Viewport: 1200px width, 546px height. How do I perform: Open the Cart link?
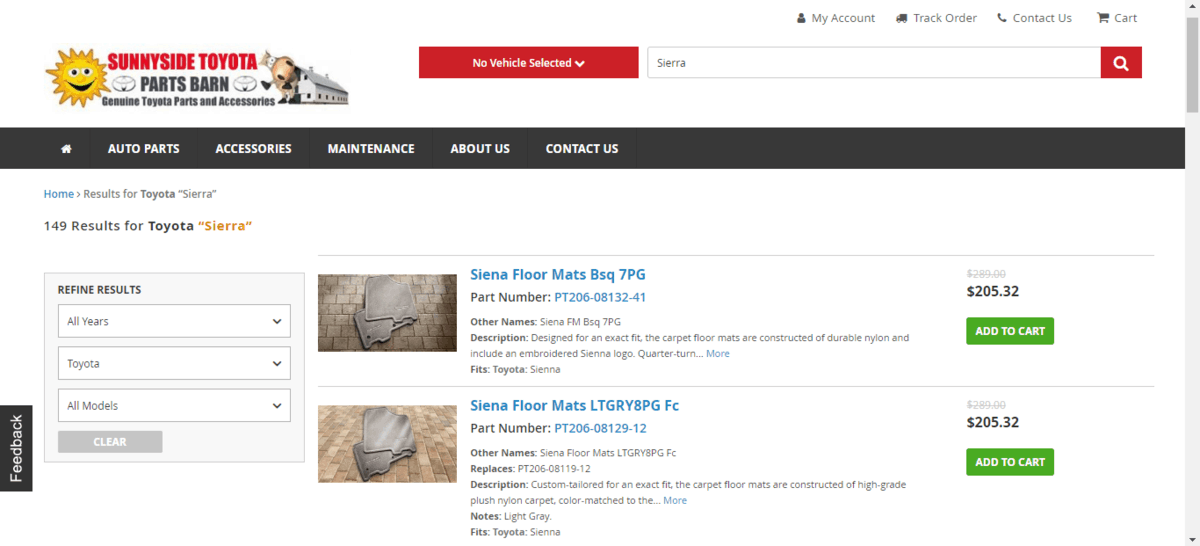pyautogui.click(x=1117, y=18)
